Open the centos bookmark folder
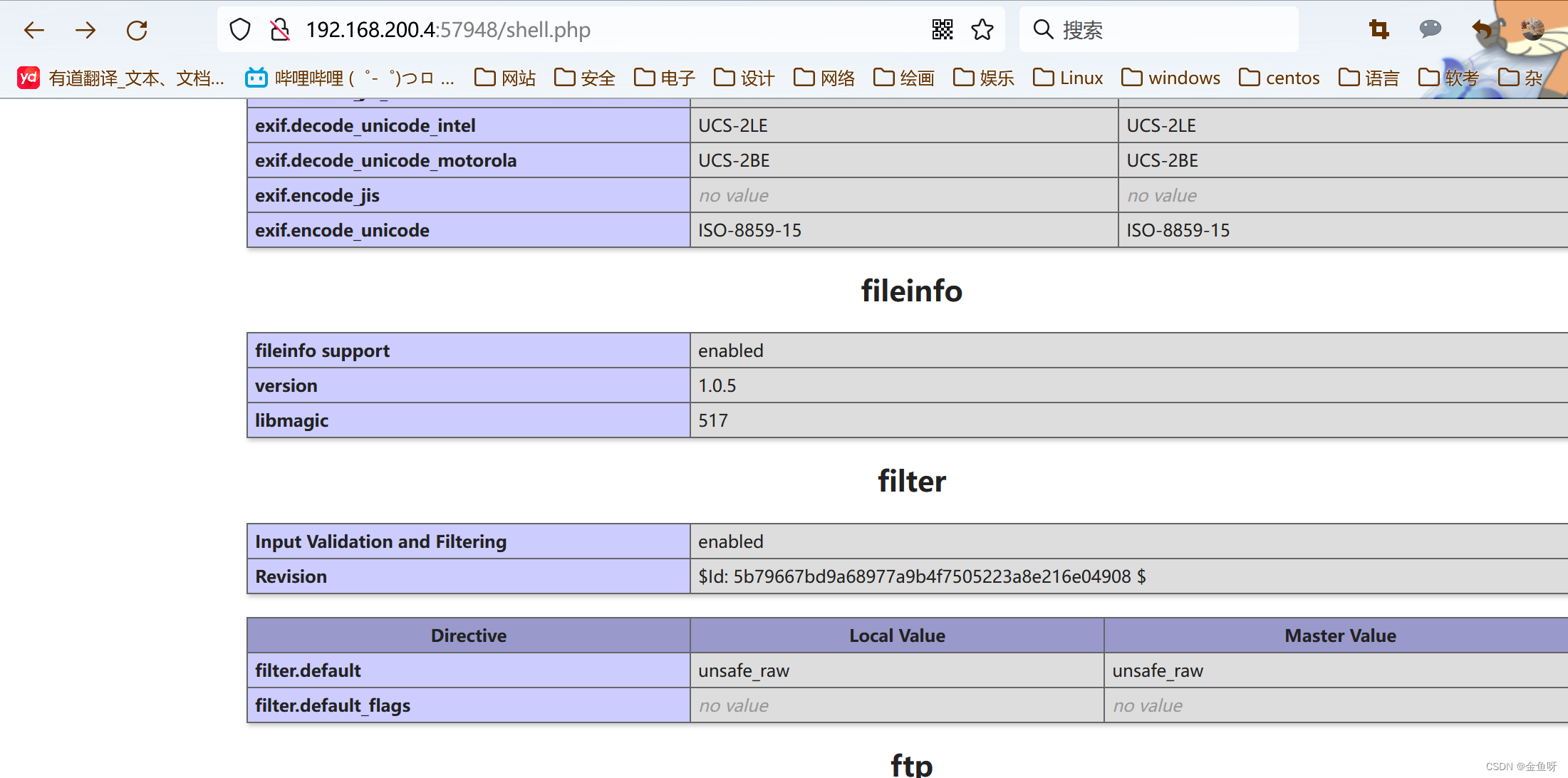 pyautogui.click(x=1279, y=78)
